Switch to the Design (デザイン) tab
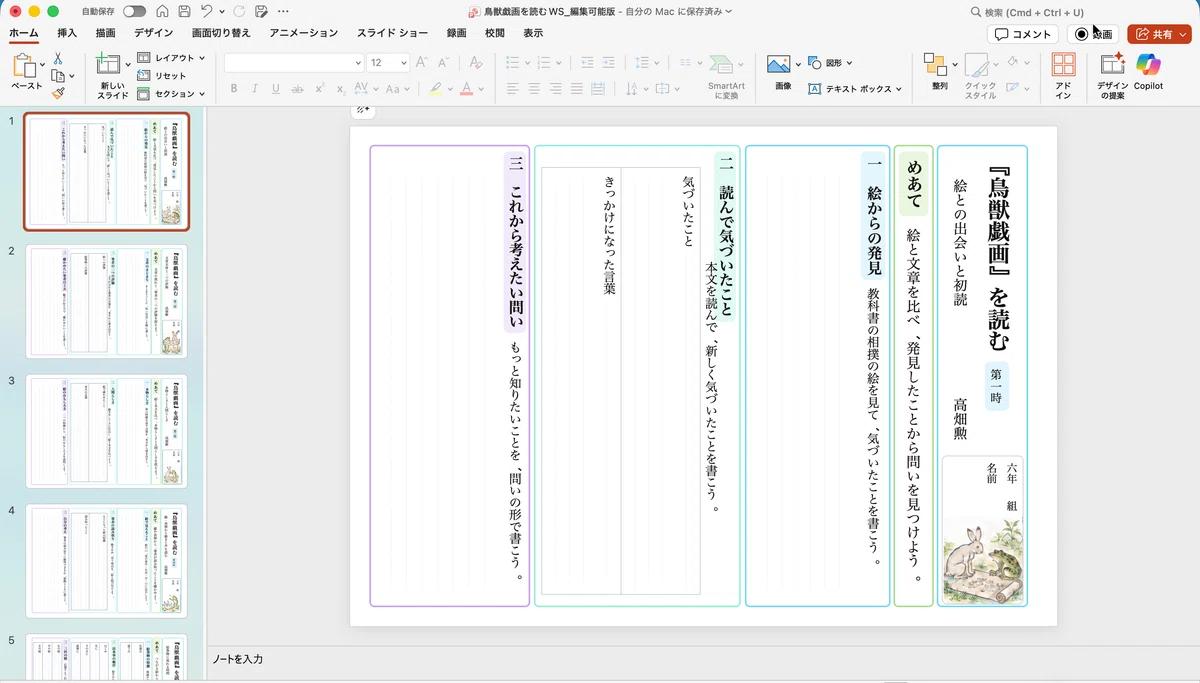This screenshot has height=683, width=1200. coord(154,33)
